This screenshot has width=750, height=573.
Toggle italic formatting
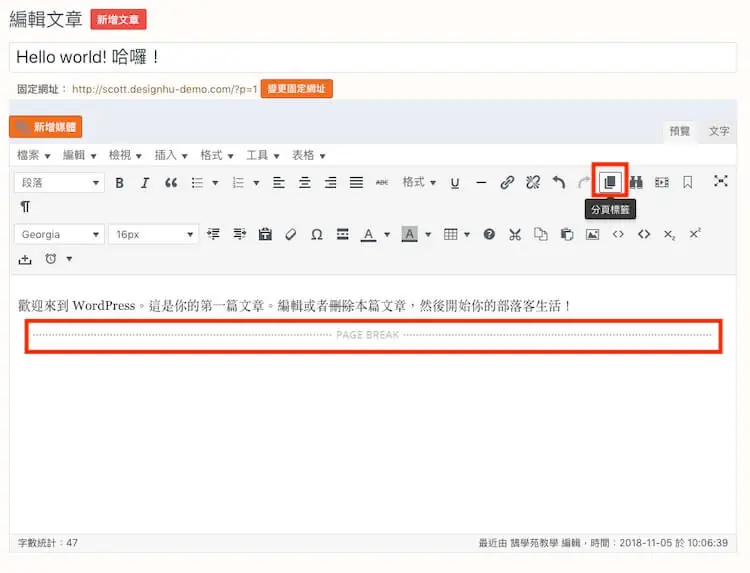click(145, 183)
